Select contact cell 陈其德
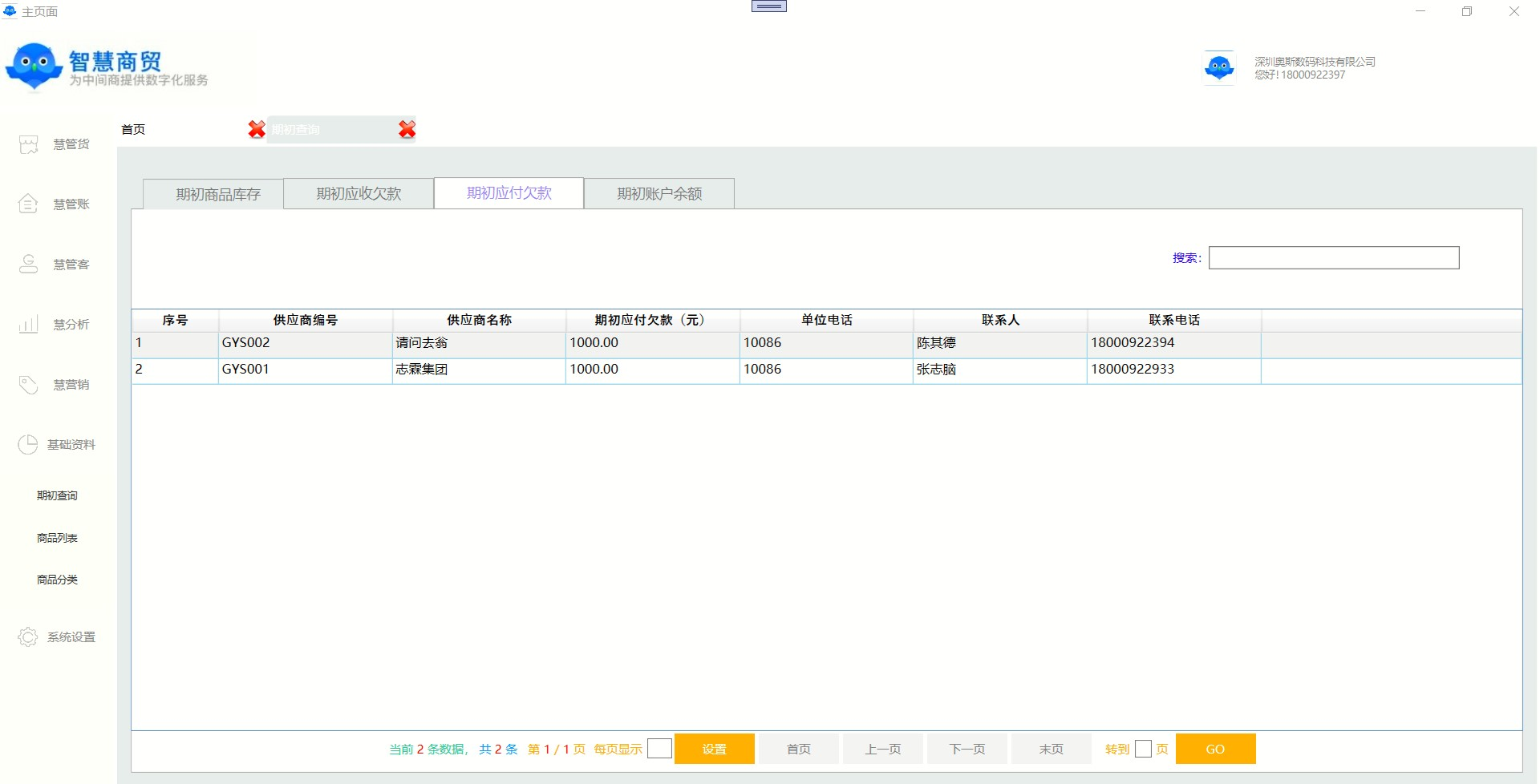Screen dimensions: 1540x784 click(1000, 345)
